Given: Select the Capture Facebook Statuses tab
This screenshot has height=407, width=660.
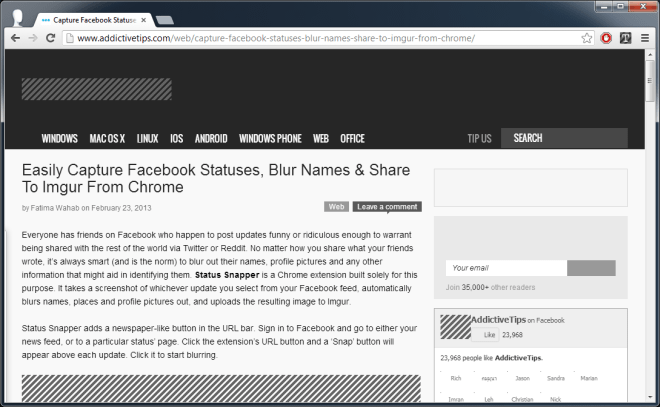Looking at the screenshot, I should click(x=94, y=20).
